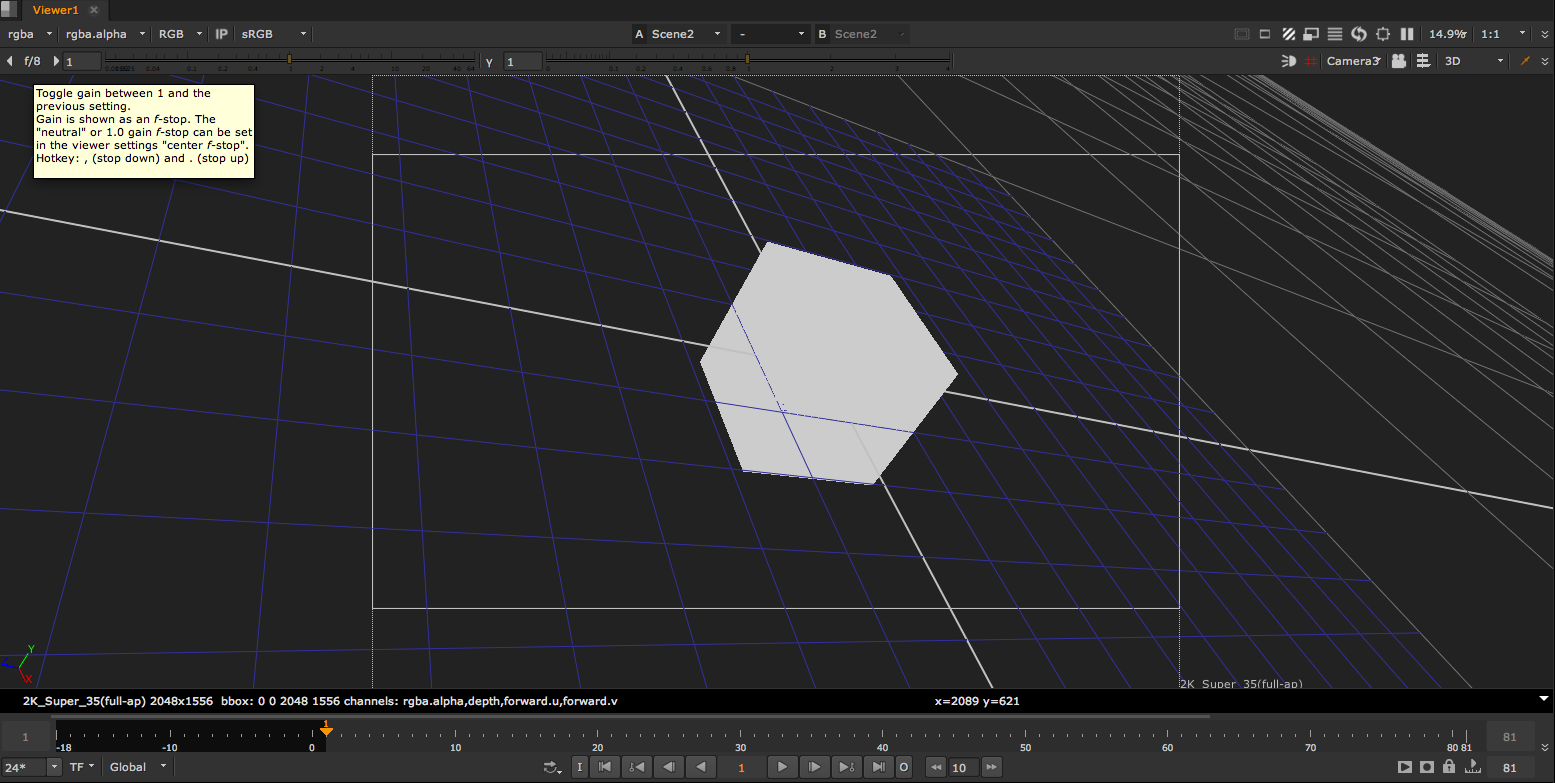Open the TF playback mode dropdown

[x=82, y=767]
